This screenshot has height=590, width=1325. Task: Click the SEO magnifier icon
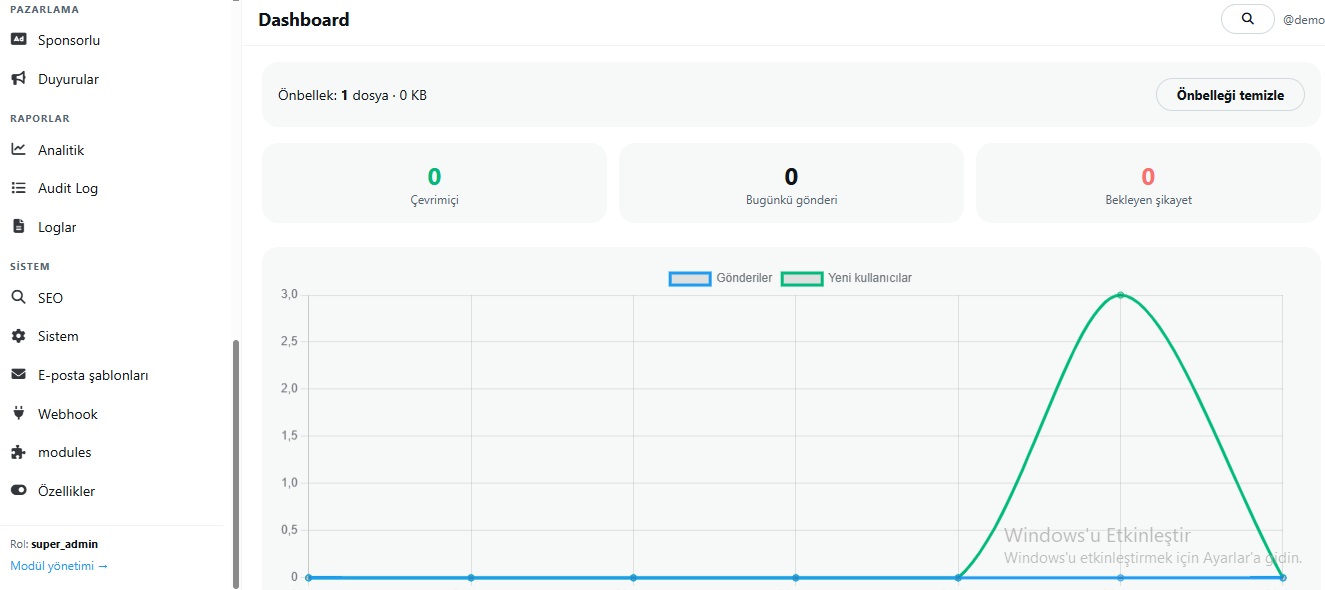tap(18, 298)
